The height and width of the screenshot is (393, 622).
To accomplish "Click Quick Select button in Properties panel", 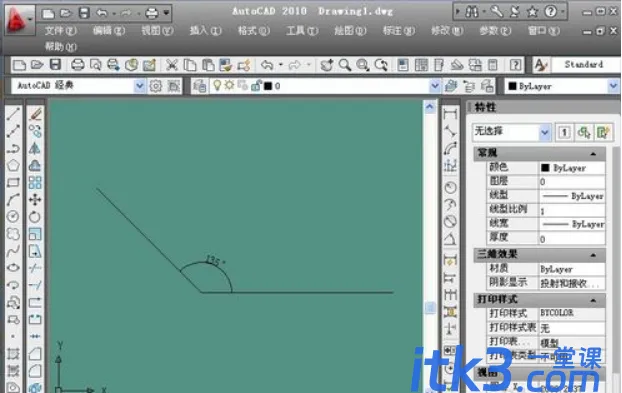I will 603,132.
